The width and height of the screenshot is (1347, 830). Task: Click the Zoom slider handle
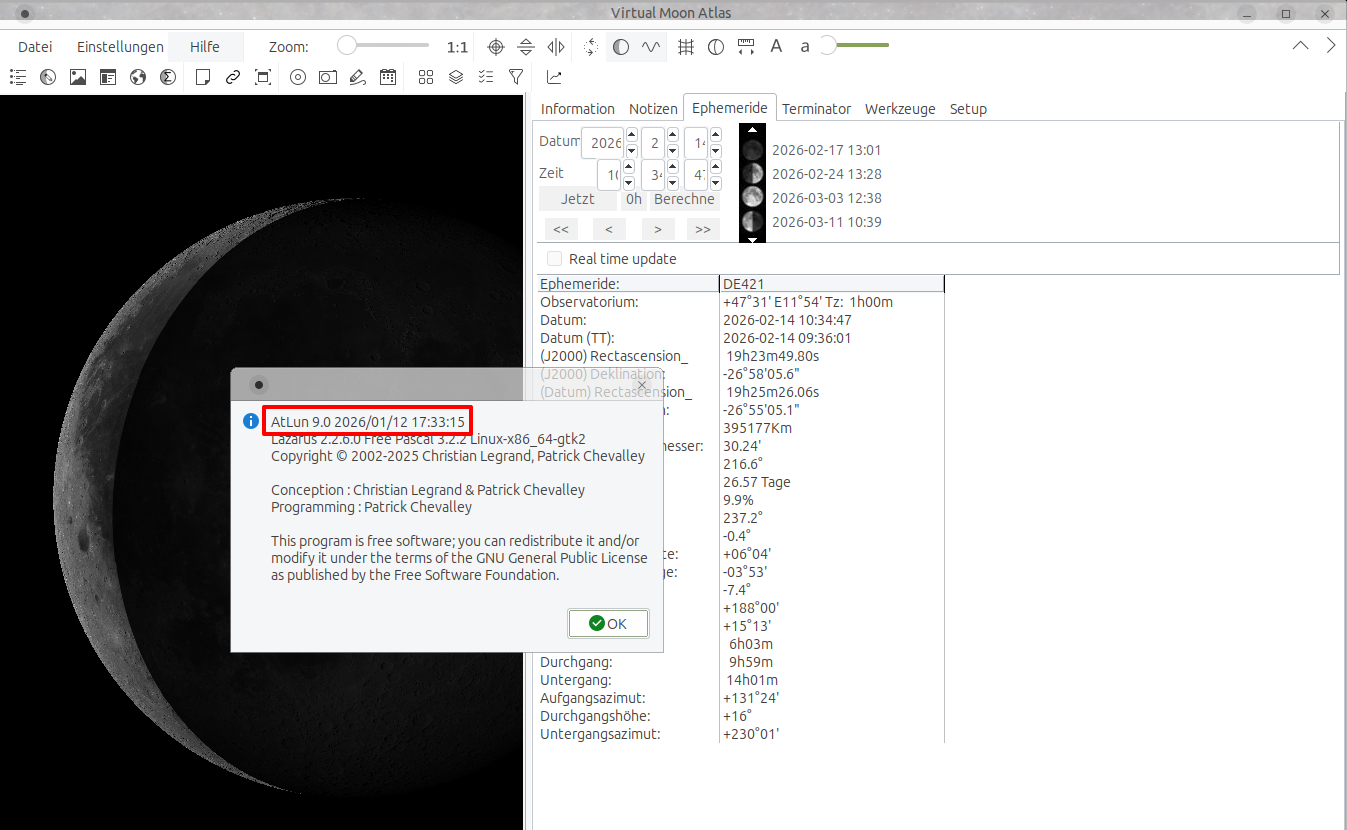pos(346,46)
